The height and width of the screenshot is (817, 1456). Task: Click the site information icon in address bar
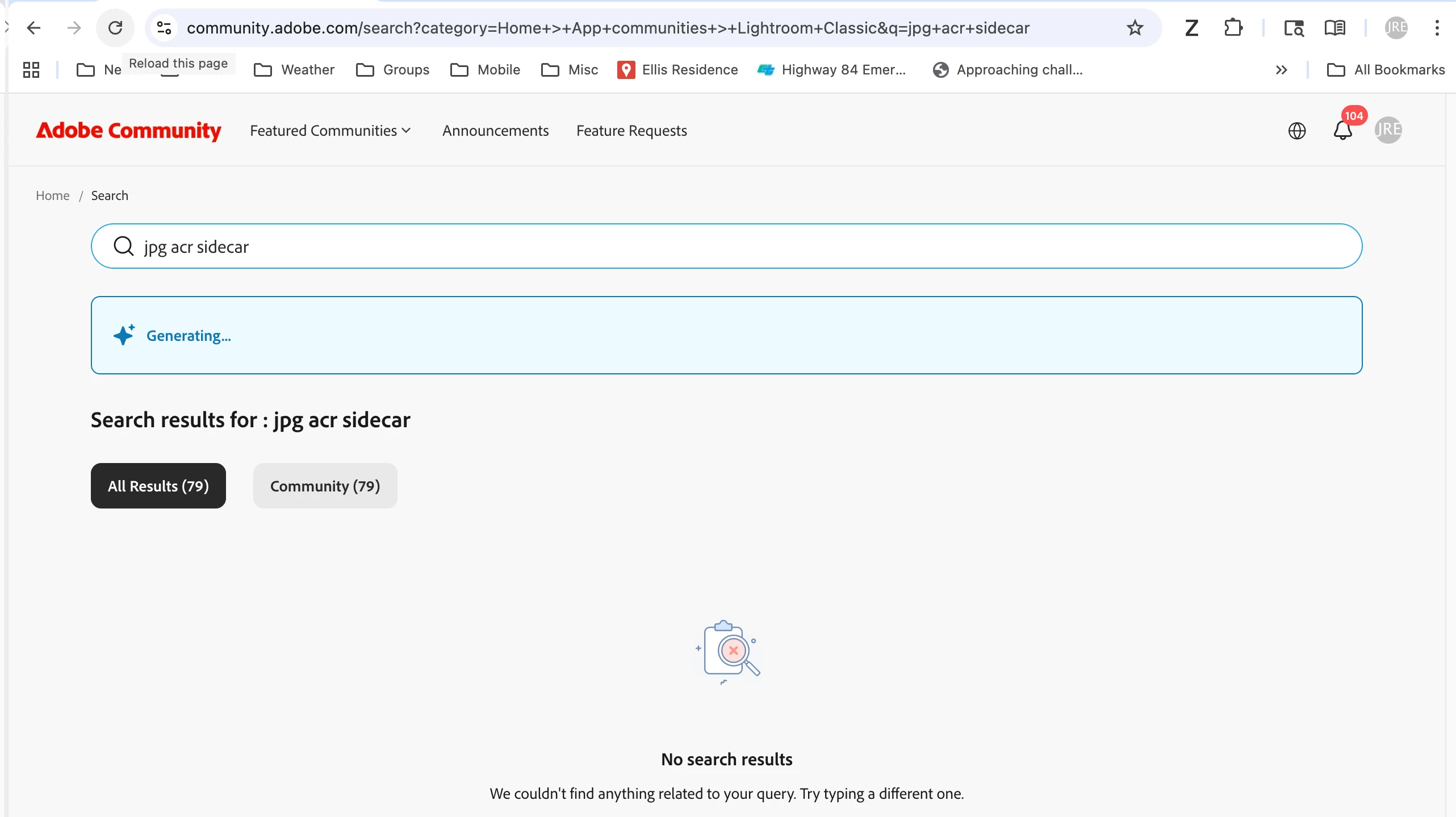click(x=164, y=27)
